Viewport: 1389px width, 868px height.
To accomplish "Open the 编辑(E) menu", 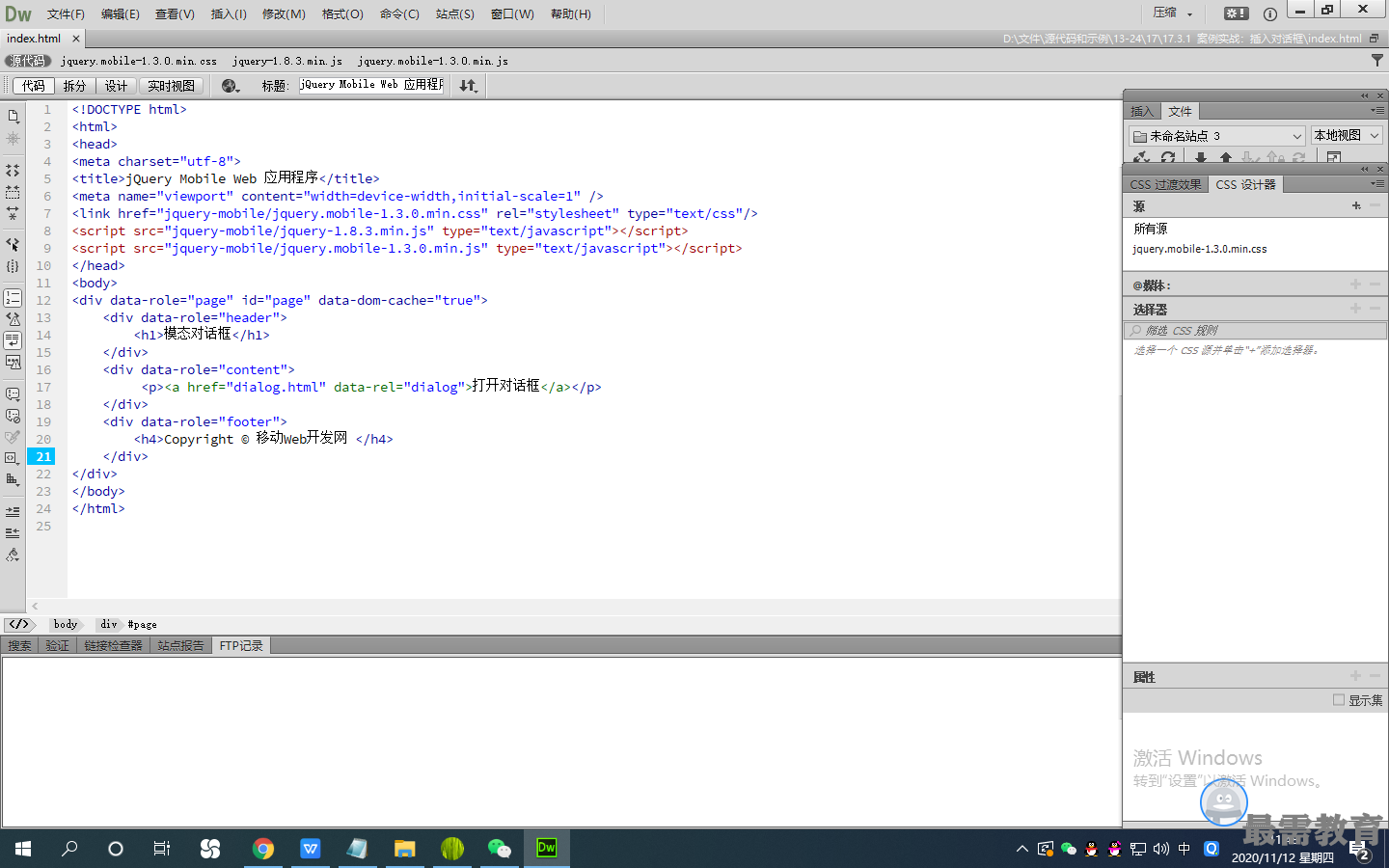I will 121,14.
